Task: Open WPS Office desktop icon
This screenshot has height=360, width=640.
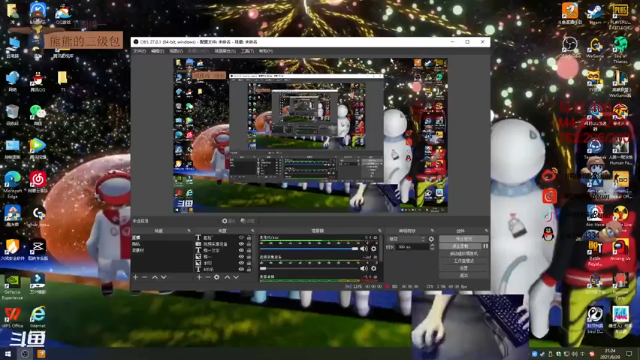Action: point(13,317)
